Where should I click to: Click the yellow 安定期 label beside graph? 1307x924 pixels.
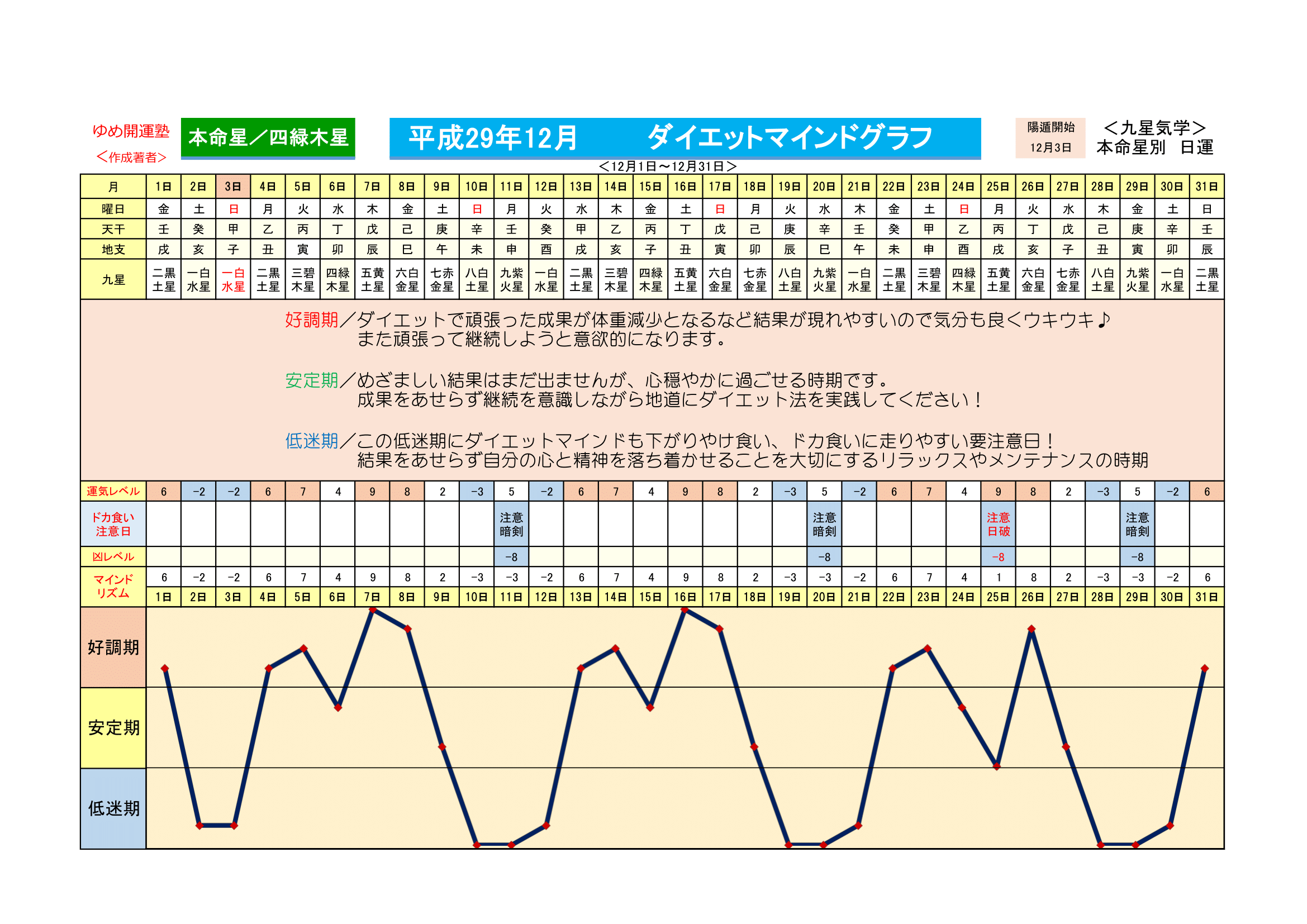pyautogui.click(x=113, y=728)
